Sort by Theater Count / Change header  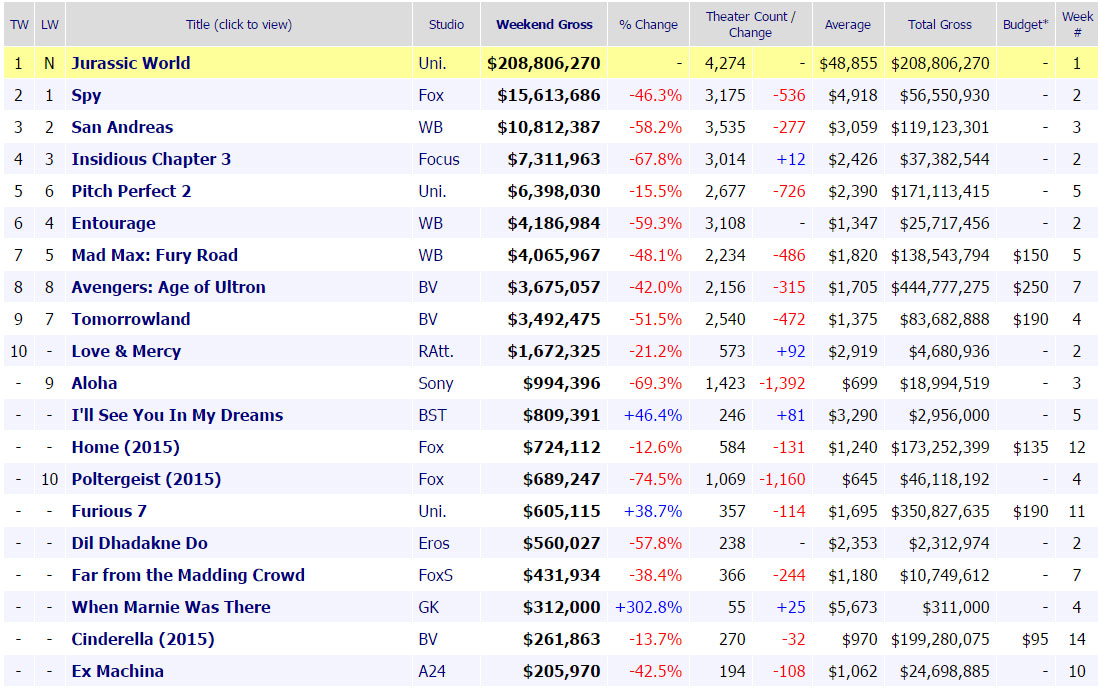tap(750, 25)
